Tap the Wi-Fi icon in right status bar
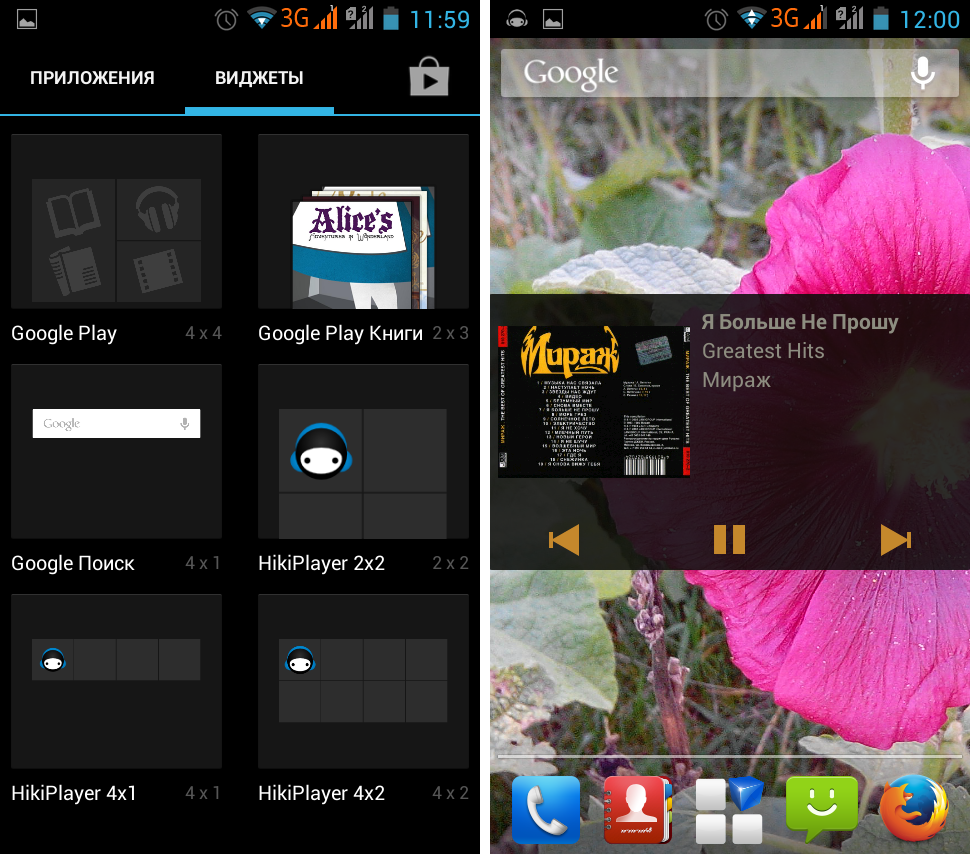The height and width of the screenshot is (854, 970). (752, 19)
